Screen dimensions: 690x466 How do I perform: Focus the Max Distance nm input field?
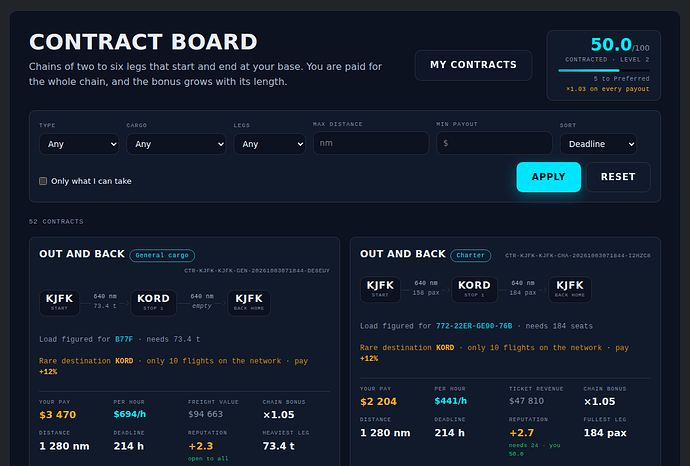click(371, 143)
